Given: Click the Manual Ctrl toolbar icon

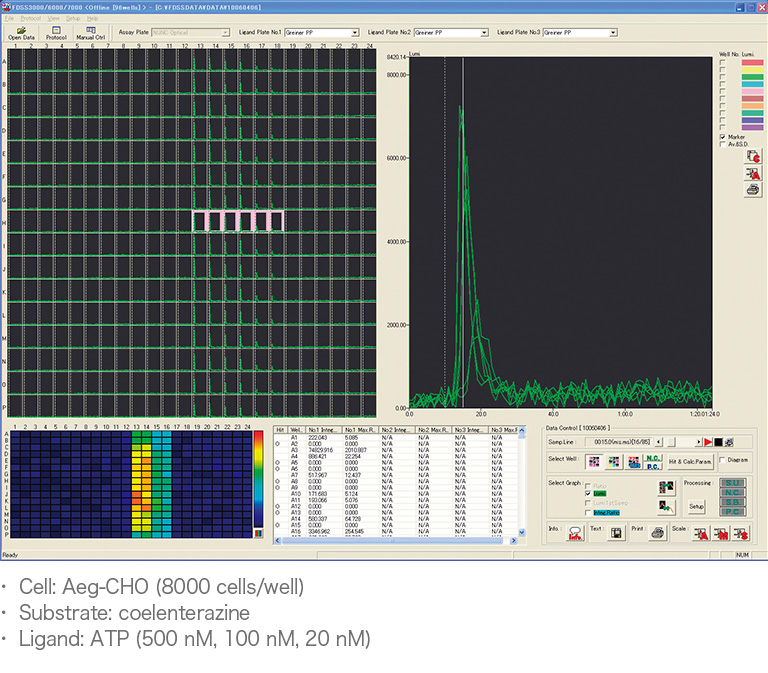Looking at the screenshot, I should click(x=90, y=33).
